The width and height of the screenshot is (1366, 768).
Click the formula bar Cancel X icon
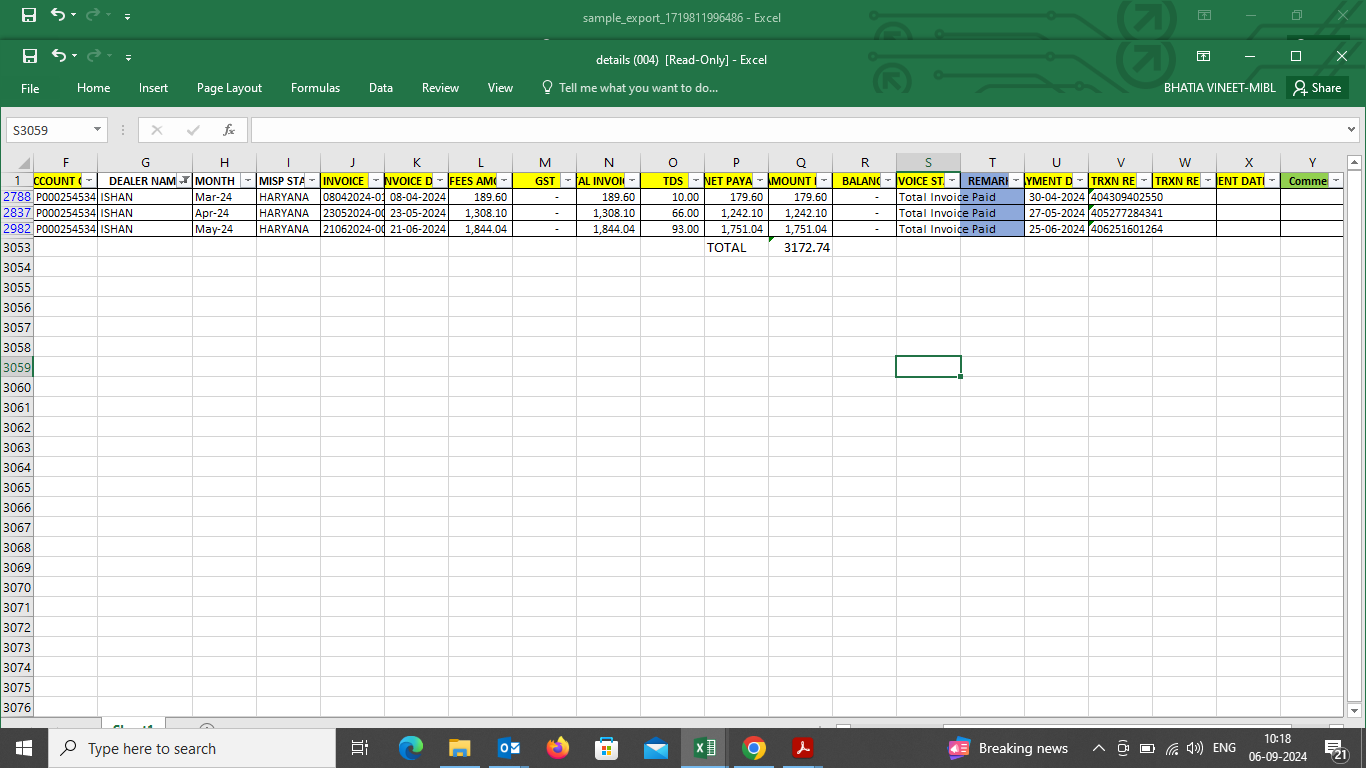coord(156,130)
